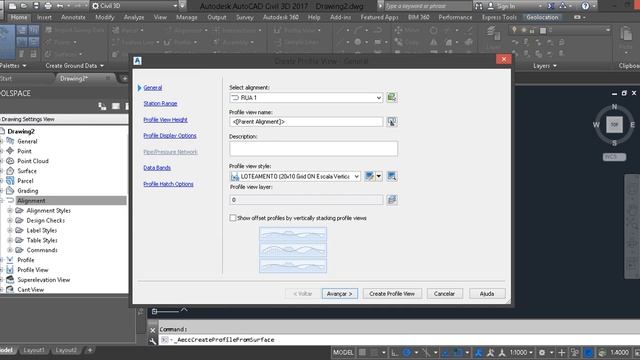Click the Avançar > button
Viewport: 640px width, 360px height.
click(340, 293)
